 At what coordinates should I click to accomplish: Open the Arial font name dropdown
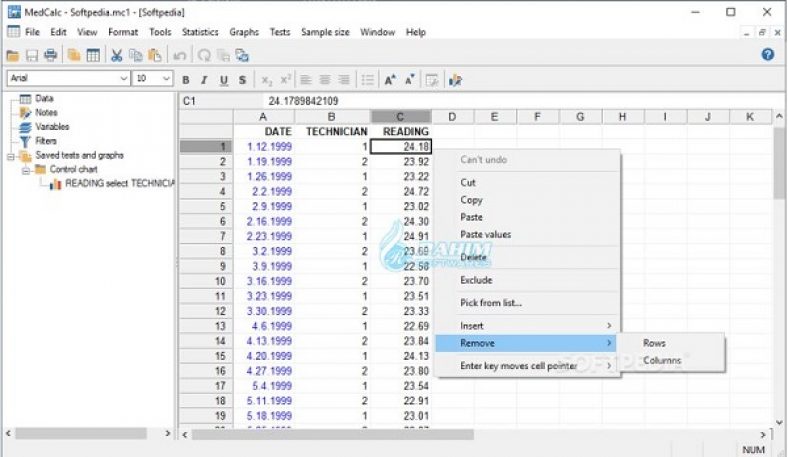pyautogui.click(x=68, y=78)
